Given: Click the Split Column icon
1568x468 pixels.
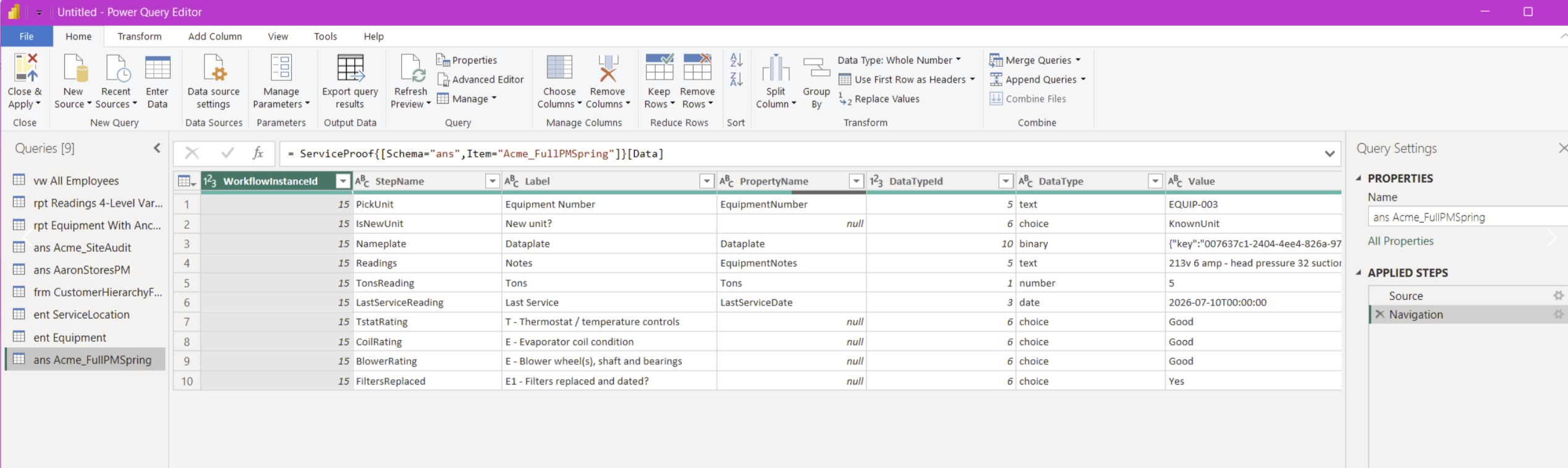Looking at the screenshot, I should [776, 67].
